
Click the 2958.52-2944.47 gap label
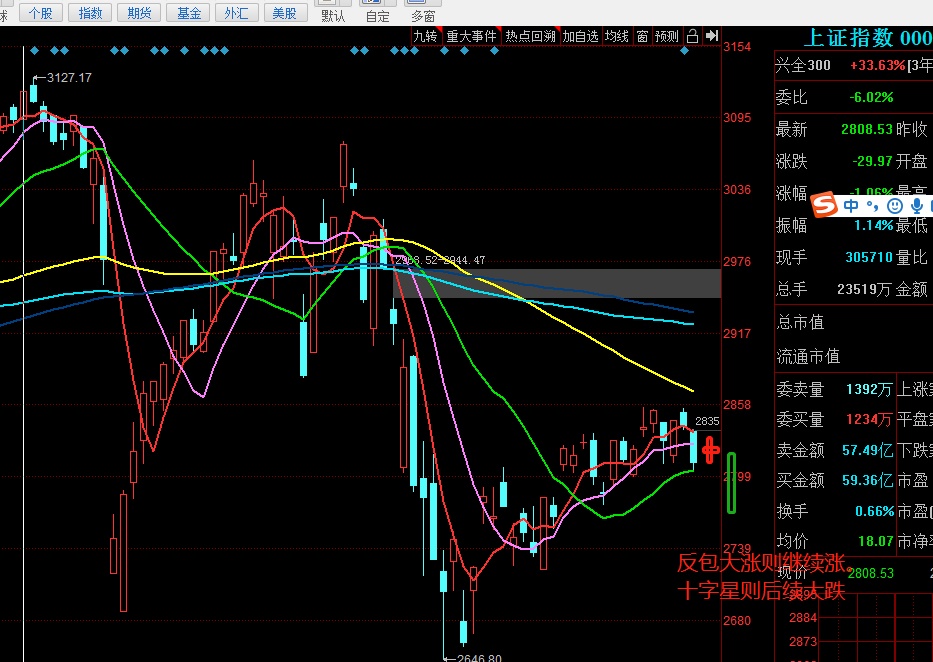point(440,260)
